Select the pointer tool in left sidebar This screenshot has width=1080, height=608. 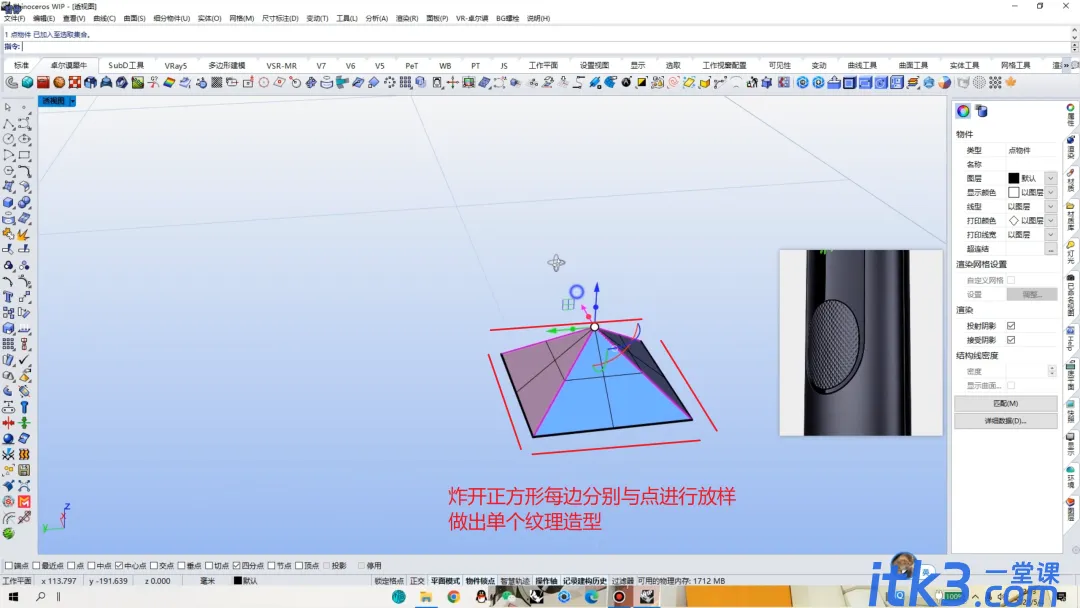click(8, 107)
